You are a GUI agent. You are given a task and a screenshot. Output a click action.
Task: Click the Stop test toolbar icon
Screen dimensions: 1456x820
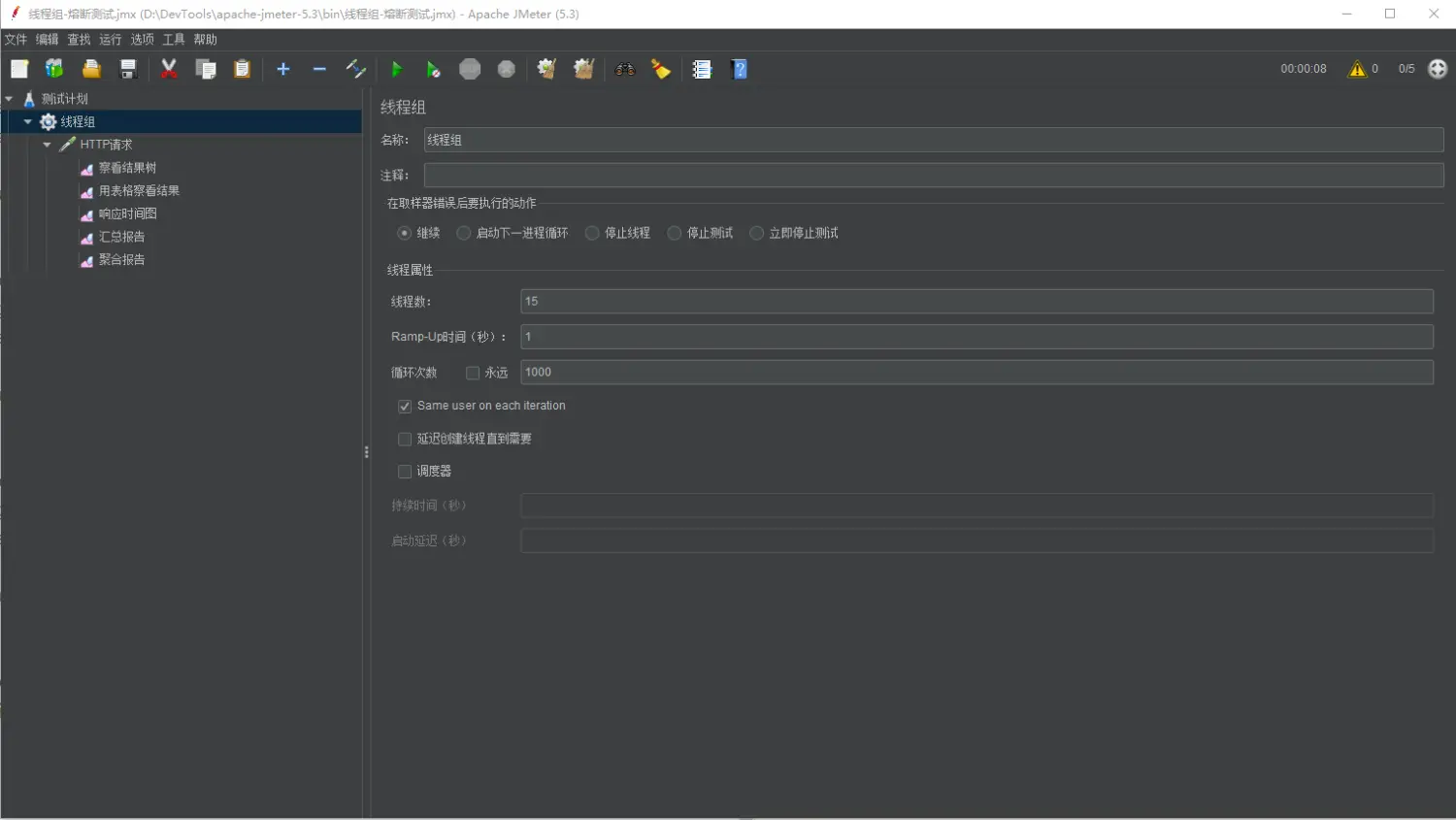pos(470,69)
